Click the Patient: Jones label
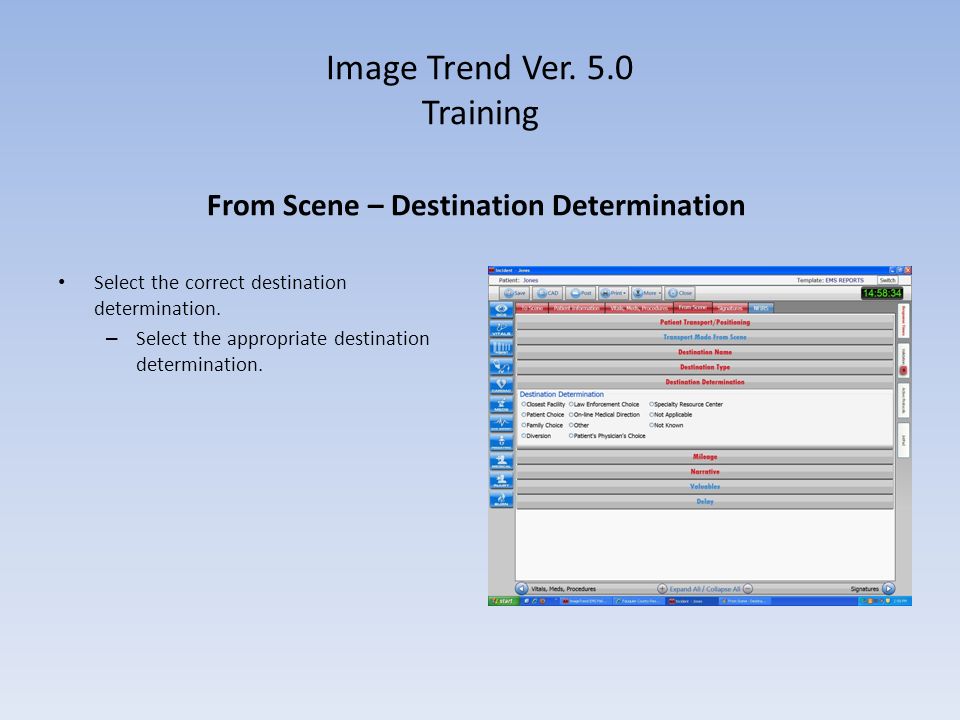The height and width of the screenshot is (720, 960). coord(519,280)
